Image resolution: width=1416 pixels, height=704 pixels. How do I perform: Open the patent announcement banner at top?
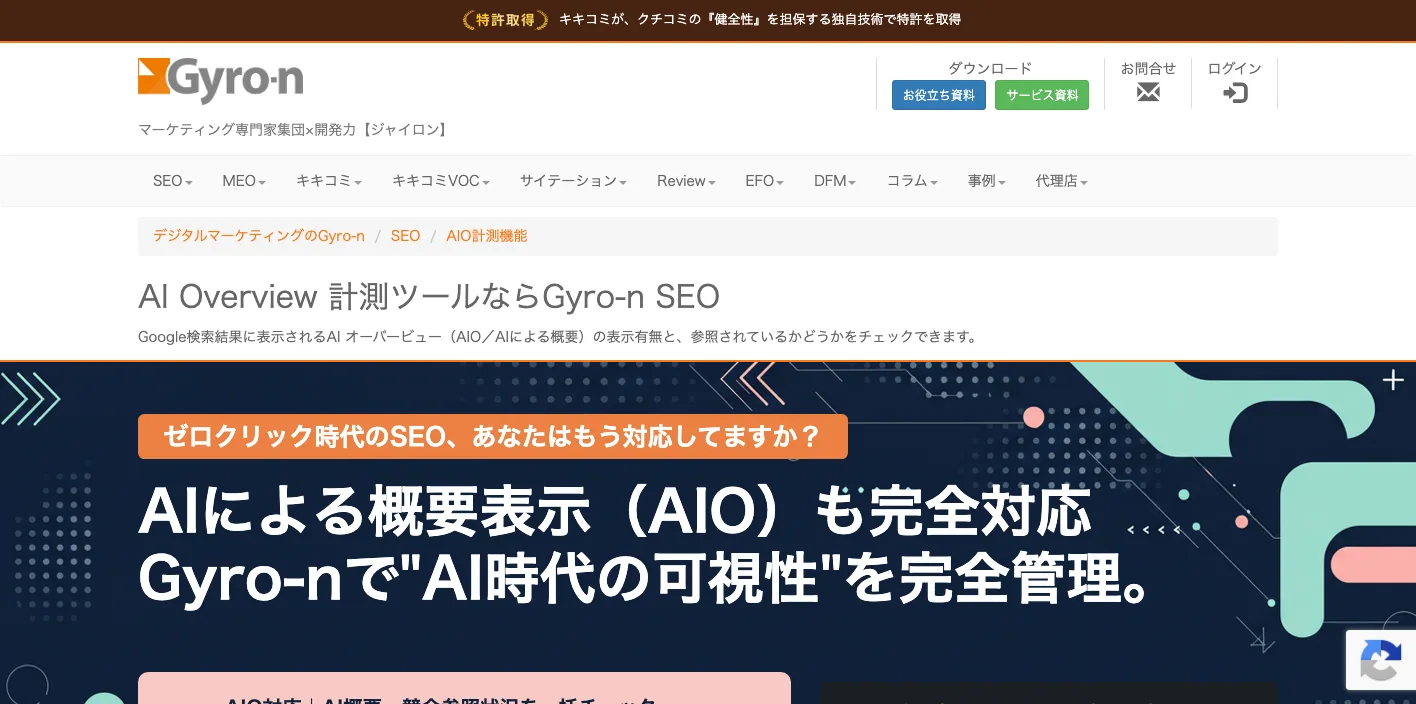point(708,20)
